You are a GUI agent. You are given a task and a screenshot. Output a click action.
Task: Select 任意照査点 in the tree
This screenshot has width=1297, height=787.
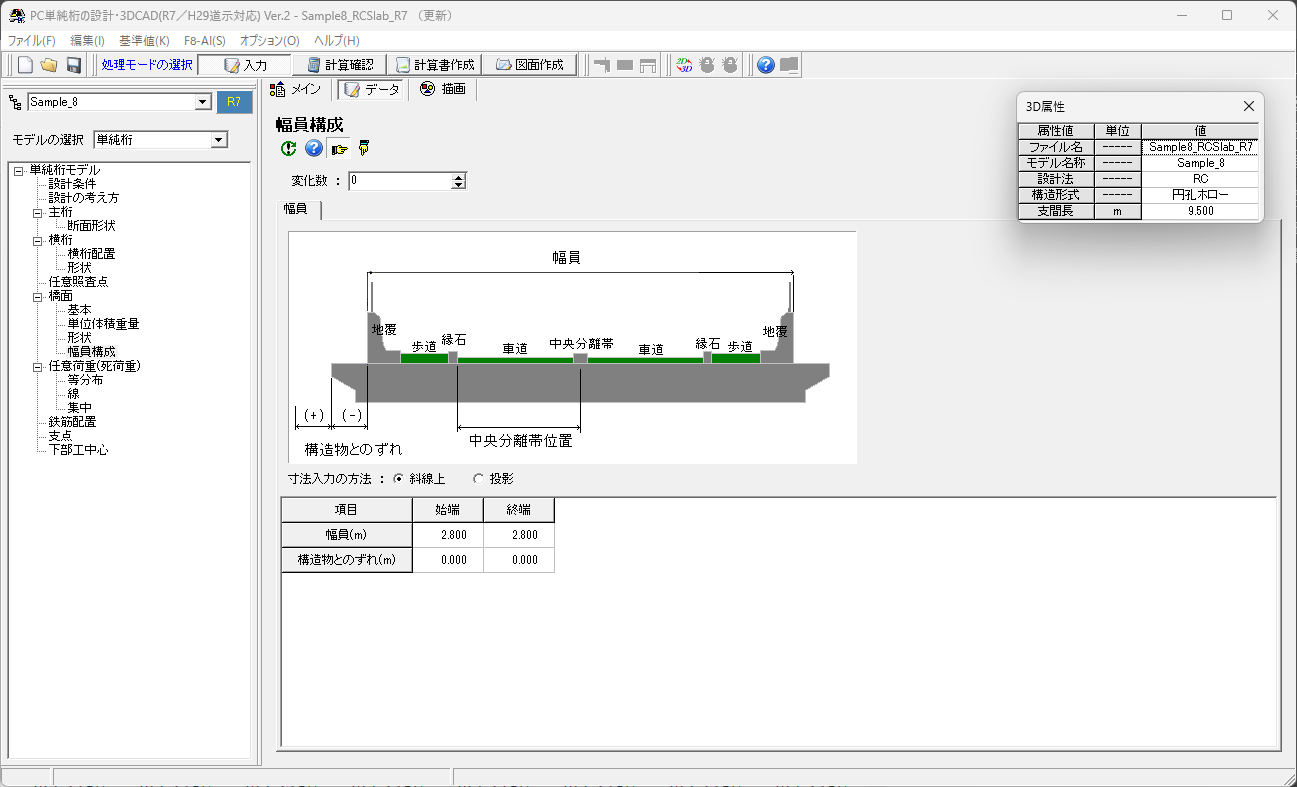[x=78, y=282]
